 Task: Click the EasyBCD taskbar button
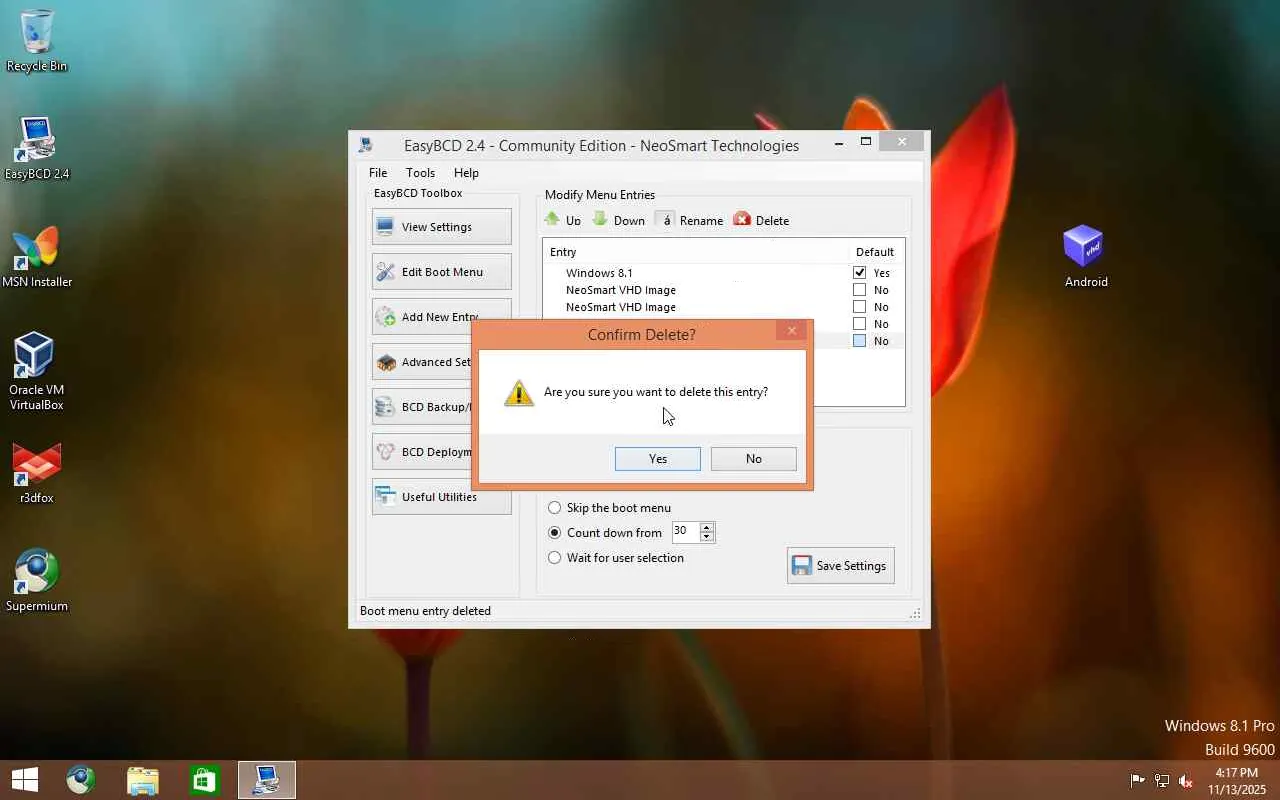coord(267,780)
